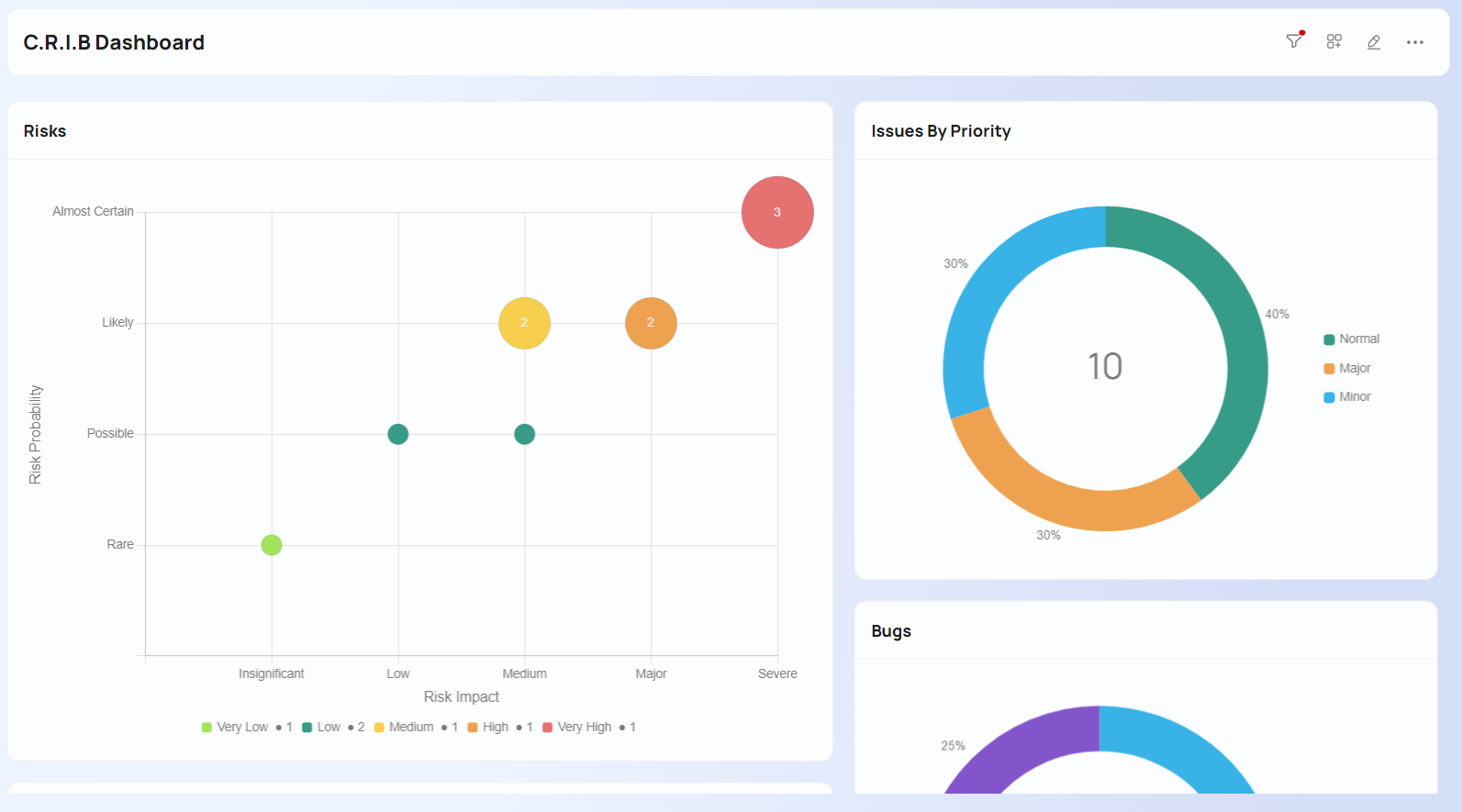Select the yellow Likely-Medium bubble

(524, 323)
